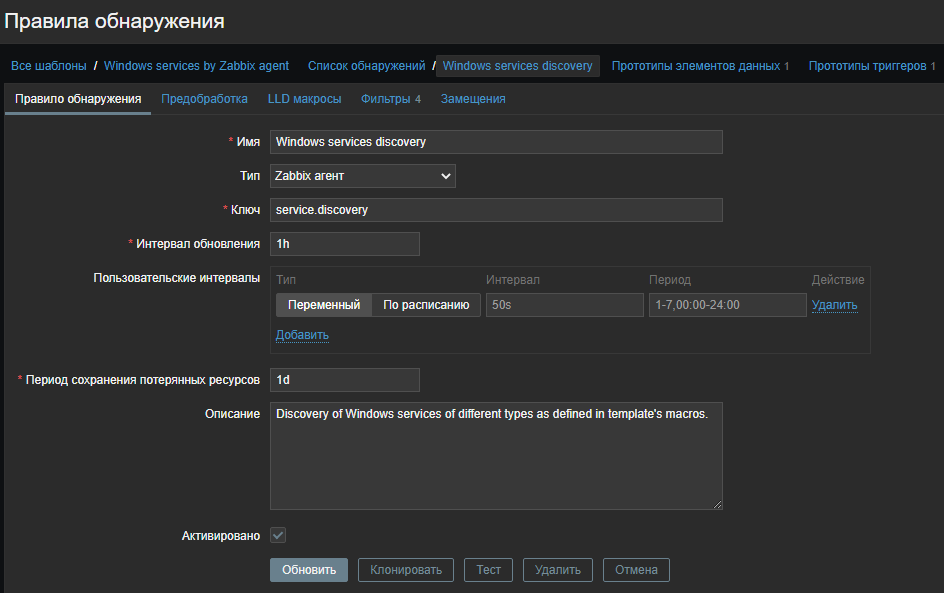Image resolution: width=944 pixels, height=593 pixels.
Task: Open Все шаблоны breadcrumb link
Action: pos(49,66)
